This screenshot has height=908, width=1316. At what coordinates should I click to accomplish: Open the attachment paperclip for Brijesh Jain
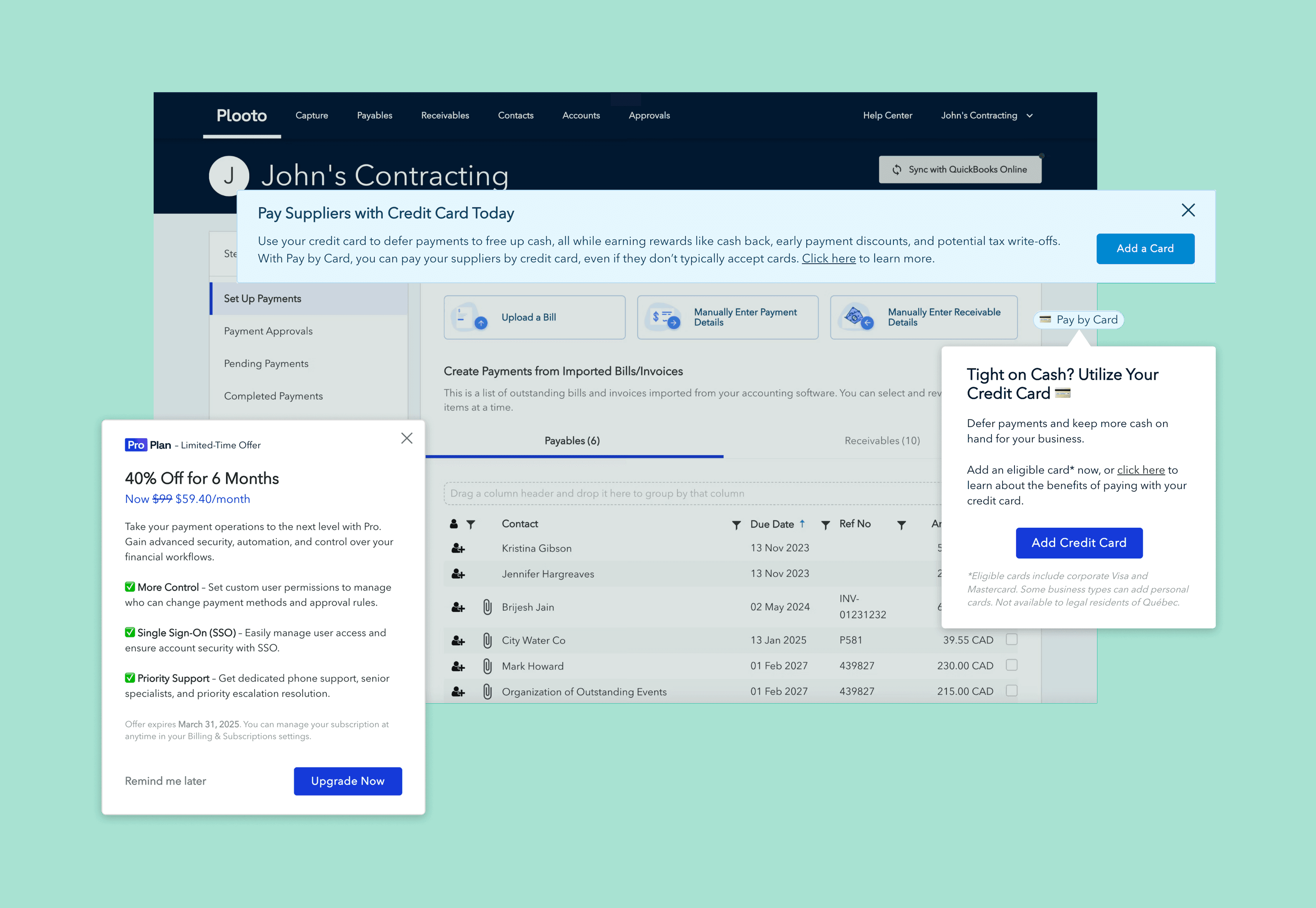tap(487, 607)
